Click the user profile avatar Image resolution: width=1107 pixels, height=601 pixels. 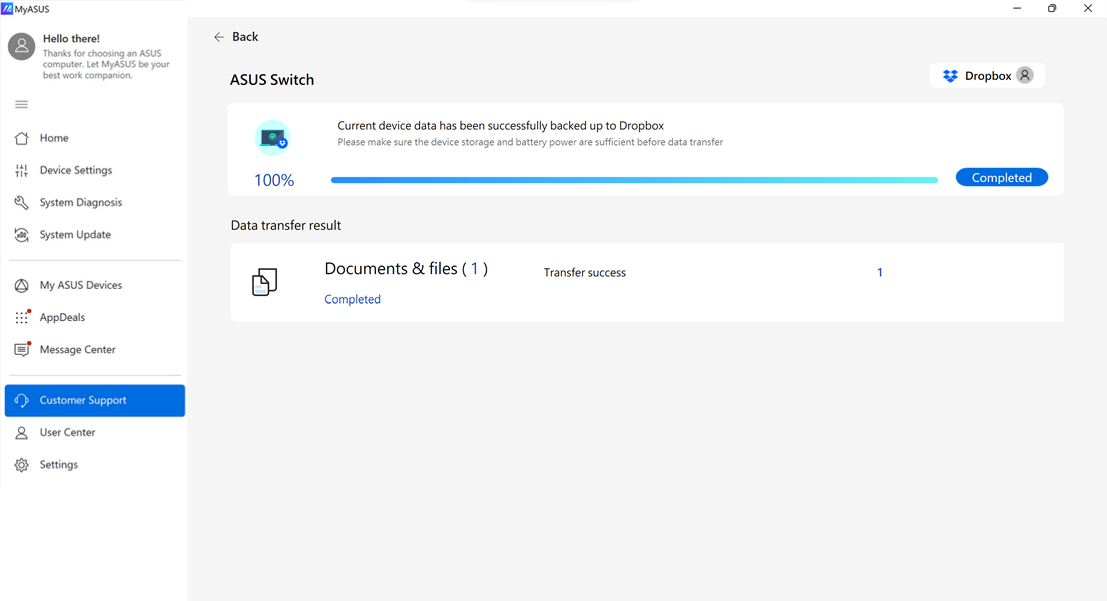21,46
